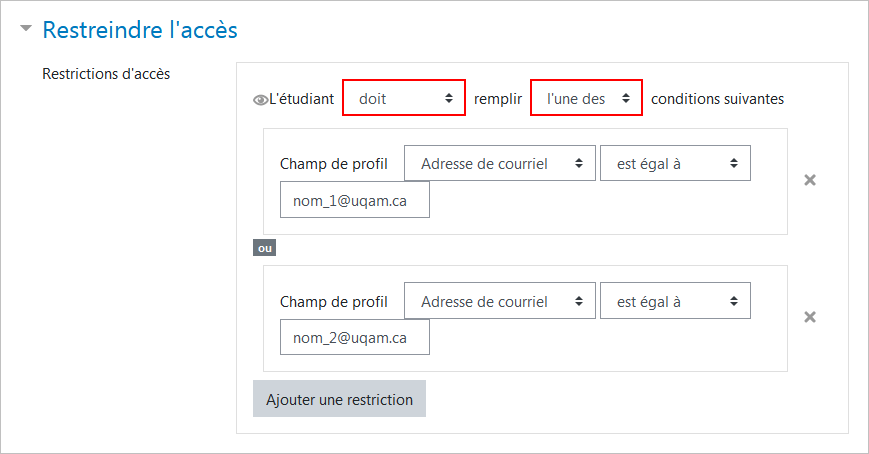Open the second Adresse de courriel dropdown
Viewport: 869px width, 454px height.
pos(499,301)
